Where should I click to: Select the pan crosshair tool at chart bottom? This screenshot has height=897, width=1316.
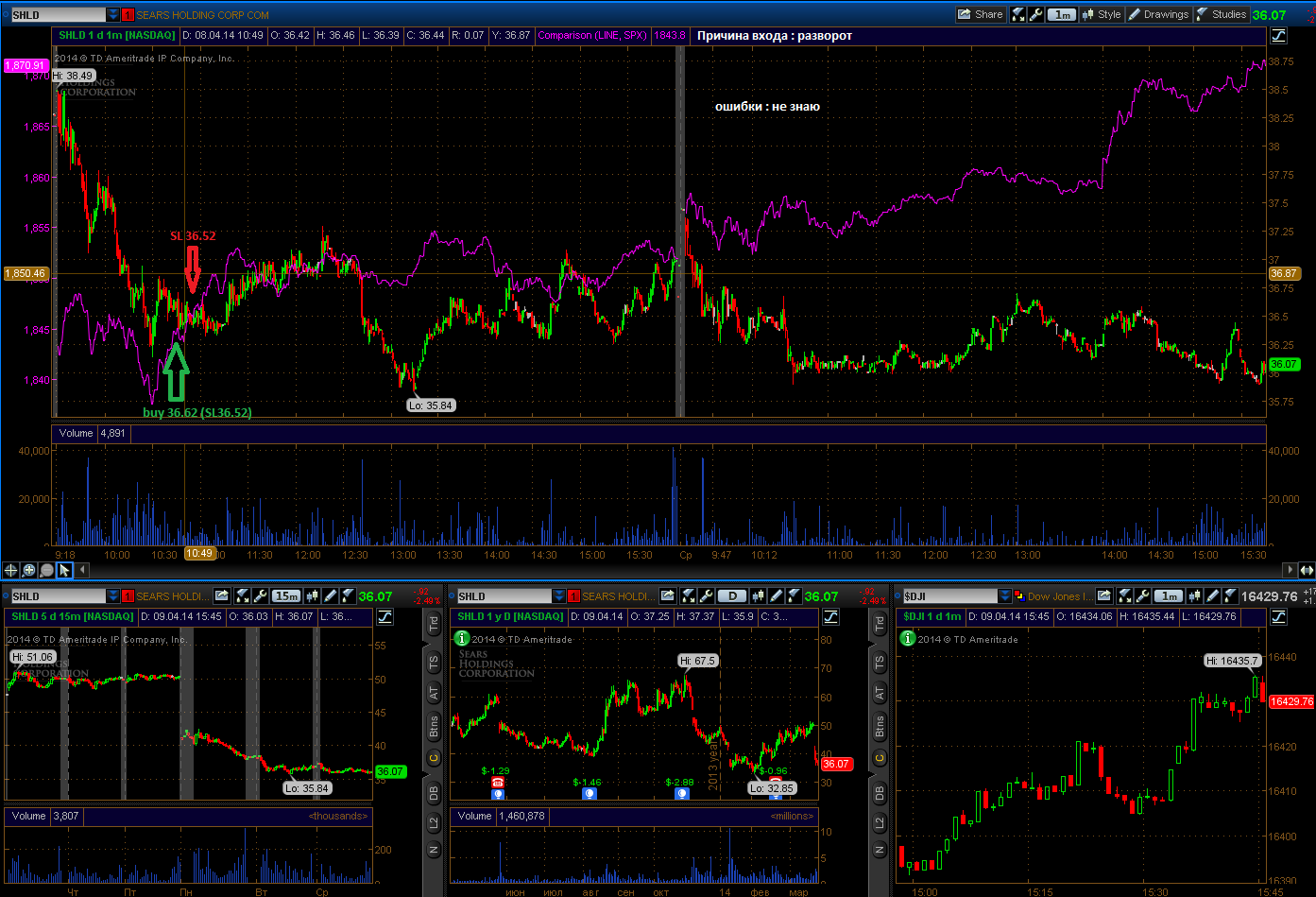11,570
